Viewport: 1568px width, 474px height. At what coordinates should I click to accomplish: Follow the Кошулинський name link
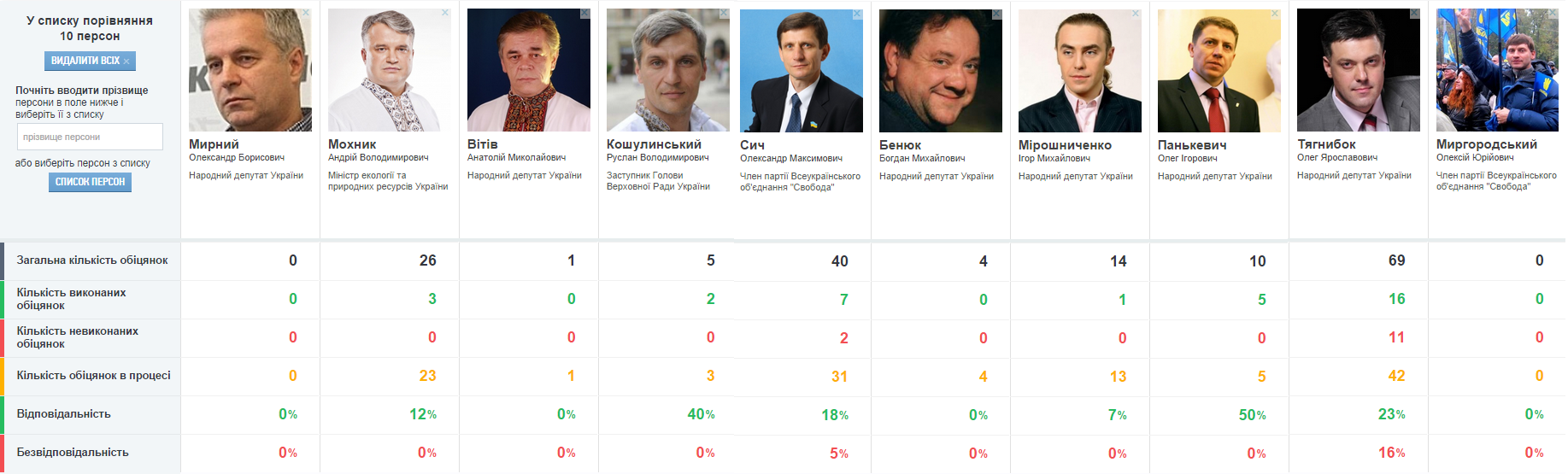pyautogui.click(x=654, y=144)
